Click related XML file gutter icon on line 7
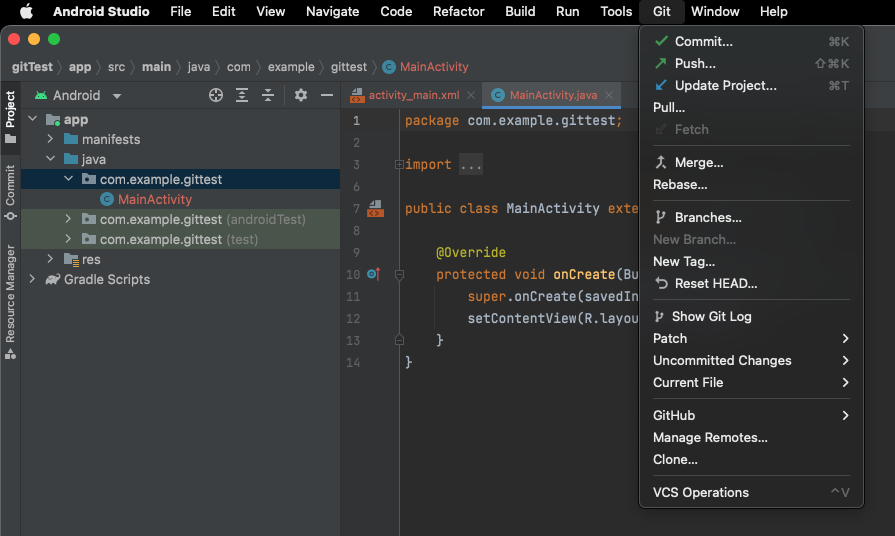The image size is (895, 536). coord(375,209)
